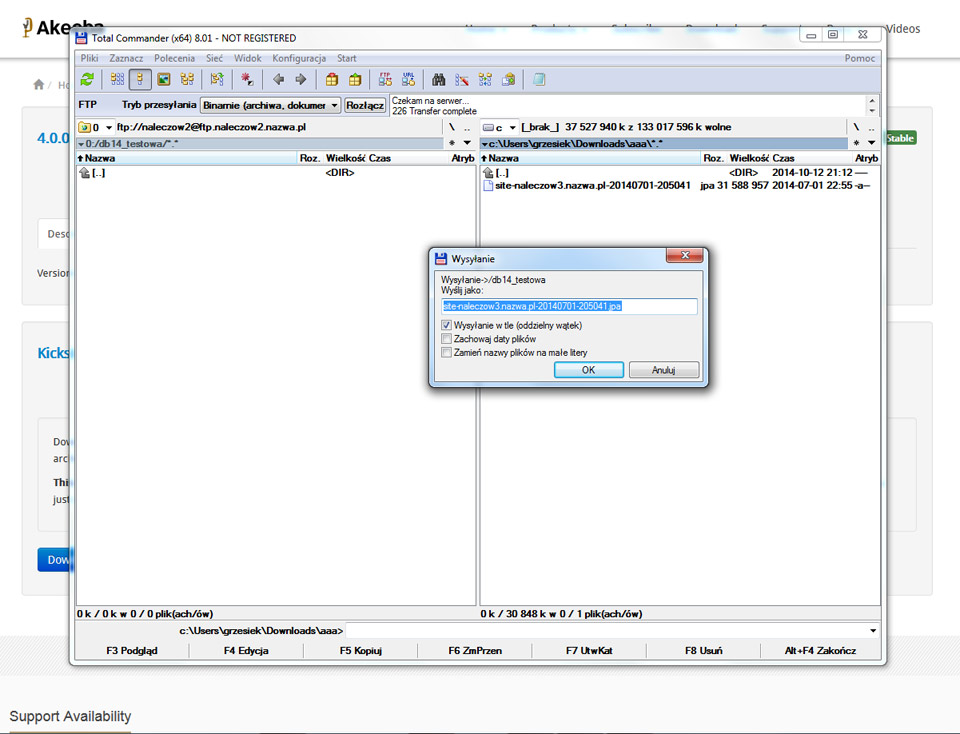Image resolution: width=960 pixels, height=734 pixels.
Task: Open file search binoculars icon
Action: [x=438, y=80]
